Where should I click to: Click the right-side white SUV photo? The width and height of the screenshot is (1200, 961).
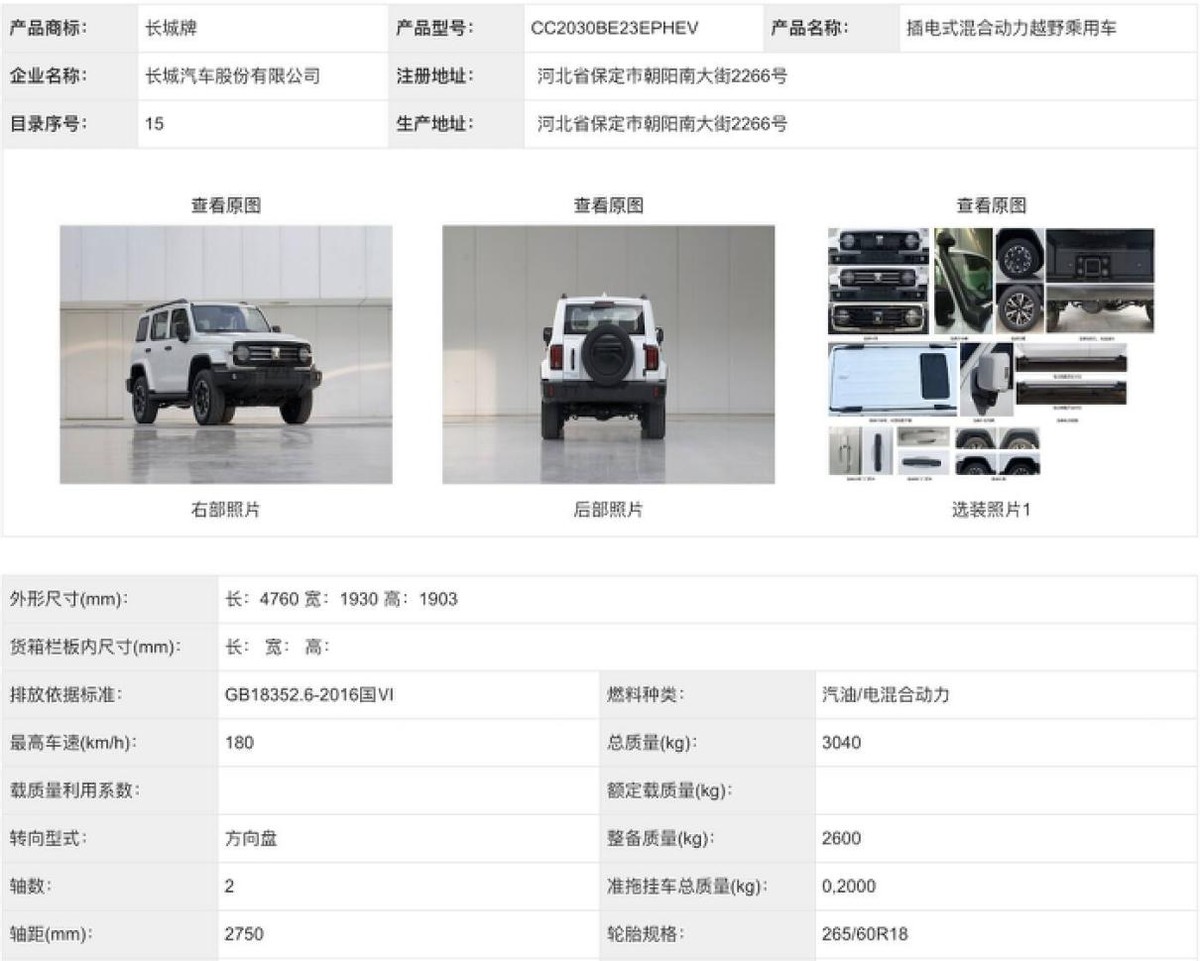226,355
